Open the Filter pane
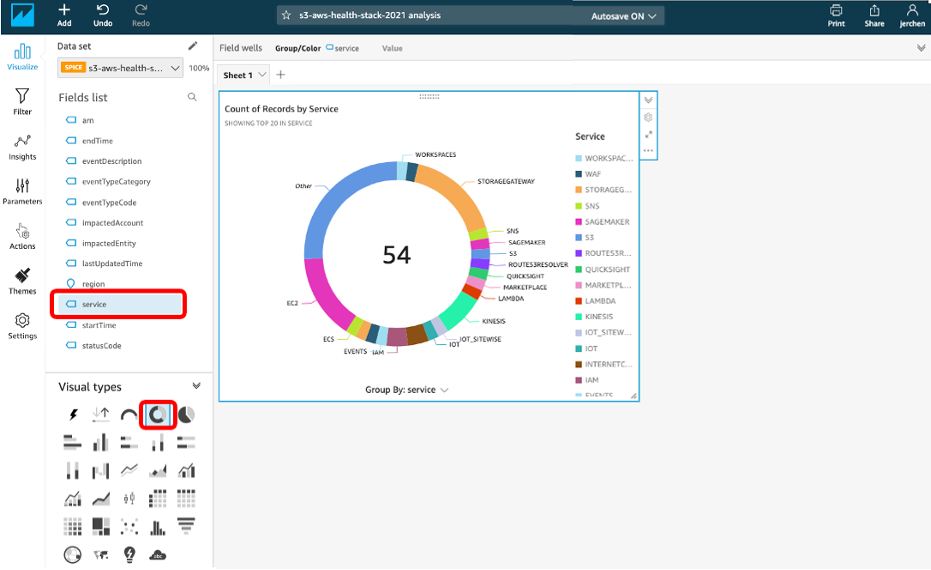931x570 pixels. pyautogui.click(x=23, y=102)
